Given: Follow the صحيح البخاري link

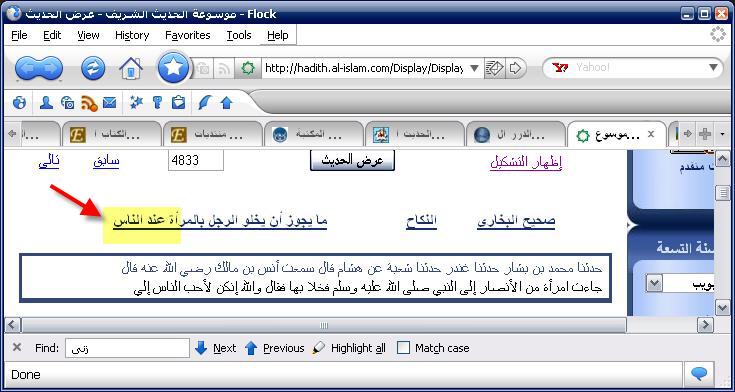Looking at the screenshot, I should click(x=516, y=221).
